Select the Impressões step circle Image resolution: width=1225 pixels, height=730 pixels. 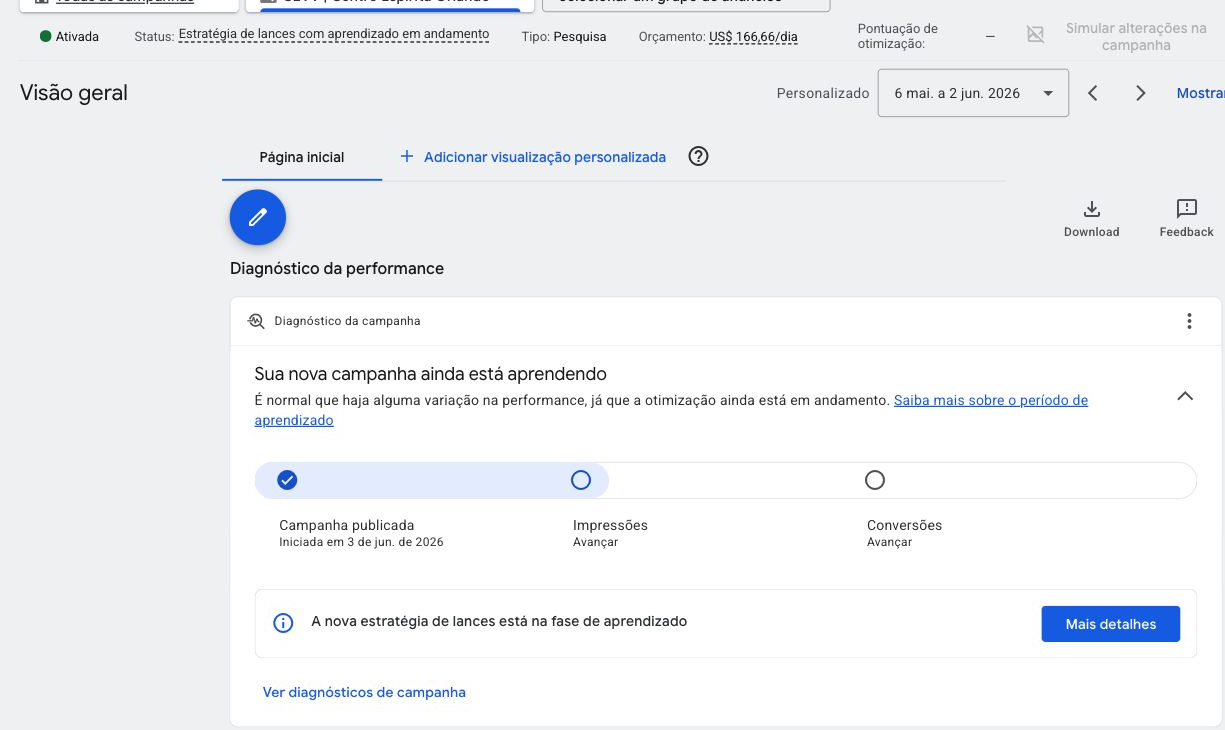click(x=581, y=480)
